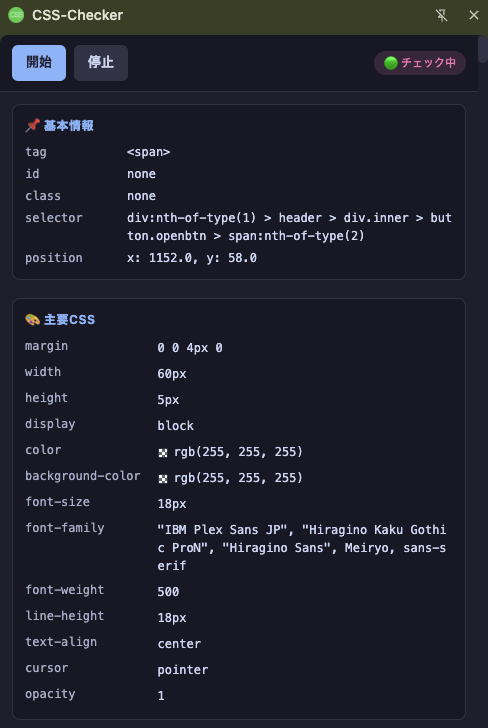Click the green status dot indicator
The image size is (488, 728).
391,63
